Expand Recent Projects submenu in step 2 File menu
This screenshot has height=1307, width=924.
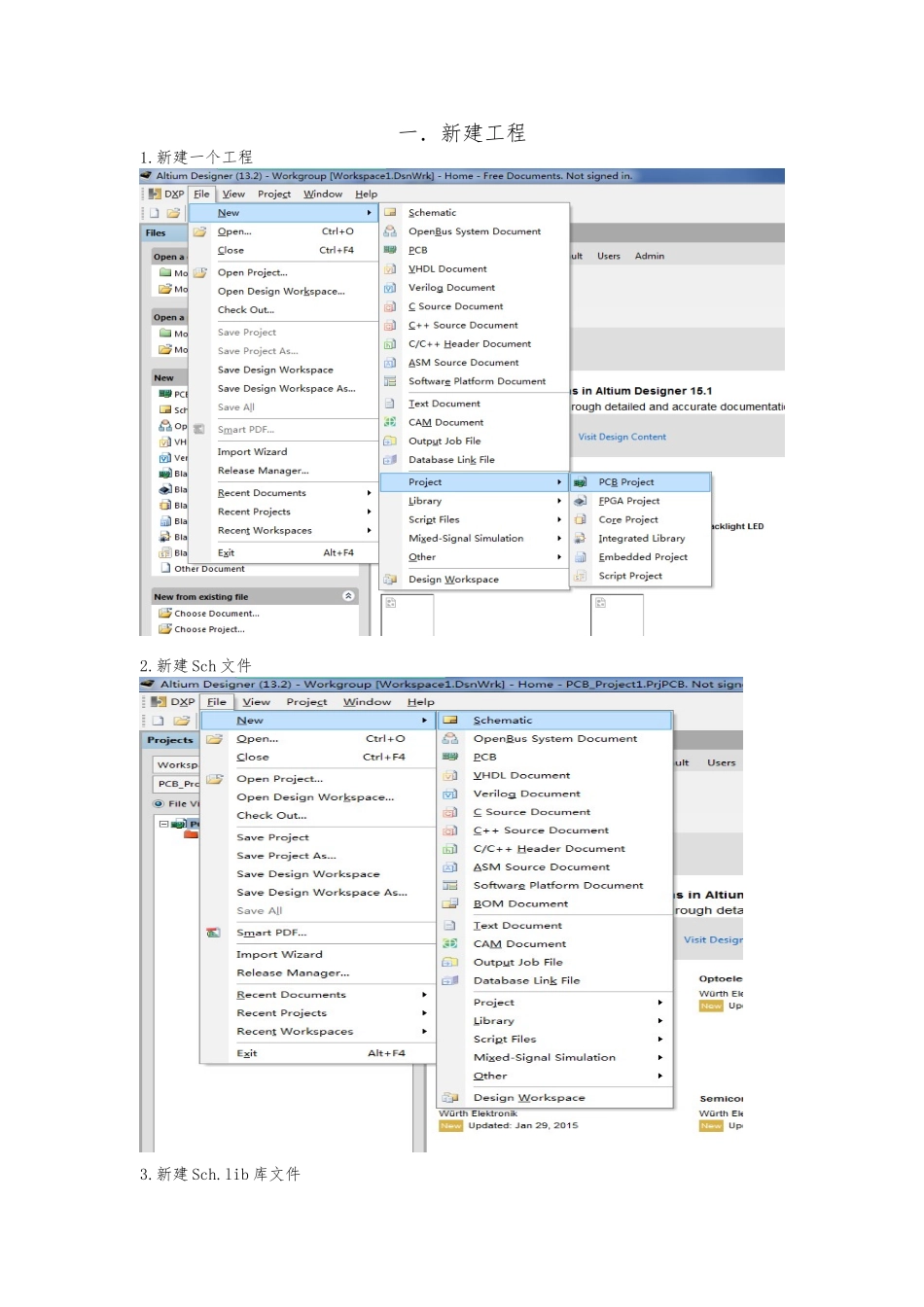point(424,1013)
